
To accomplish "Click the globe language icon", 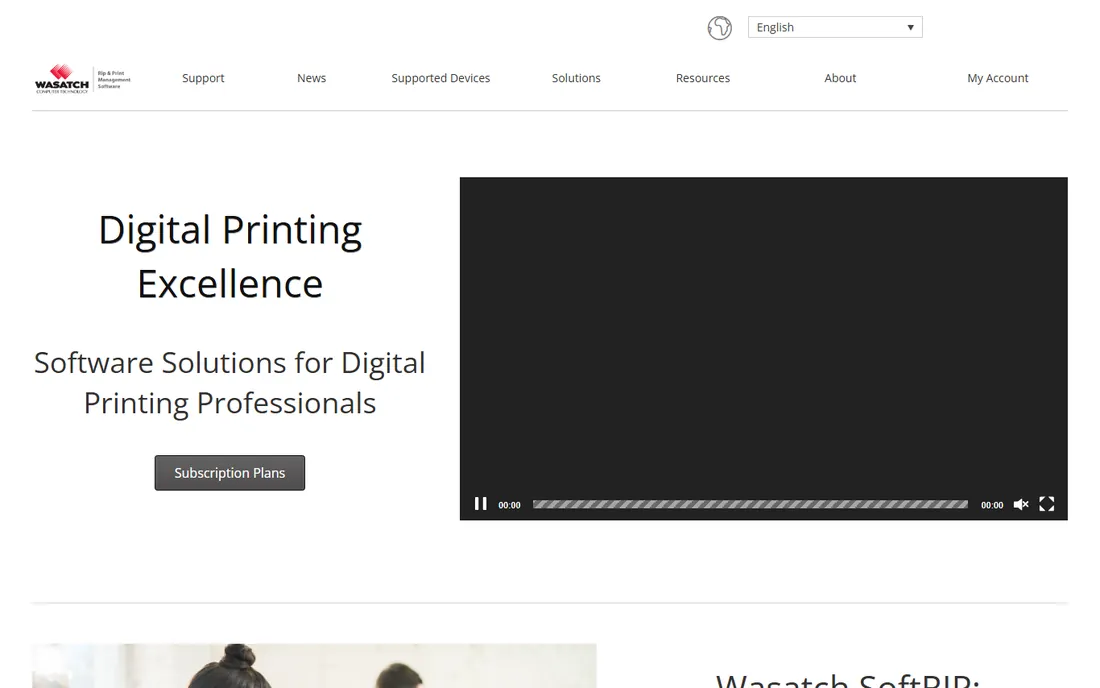I will point(719,28).
